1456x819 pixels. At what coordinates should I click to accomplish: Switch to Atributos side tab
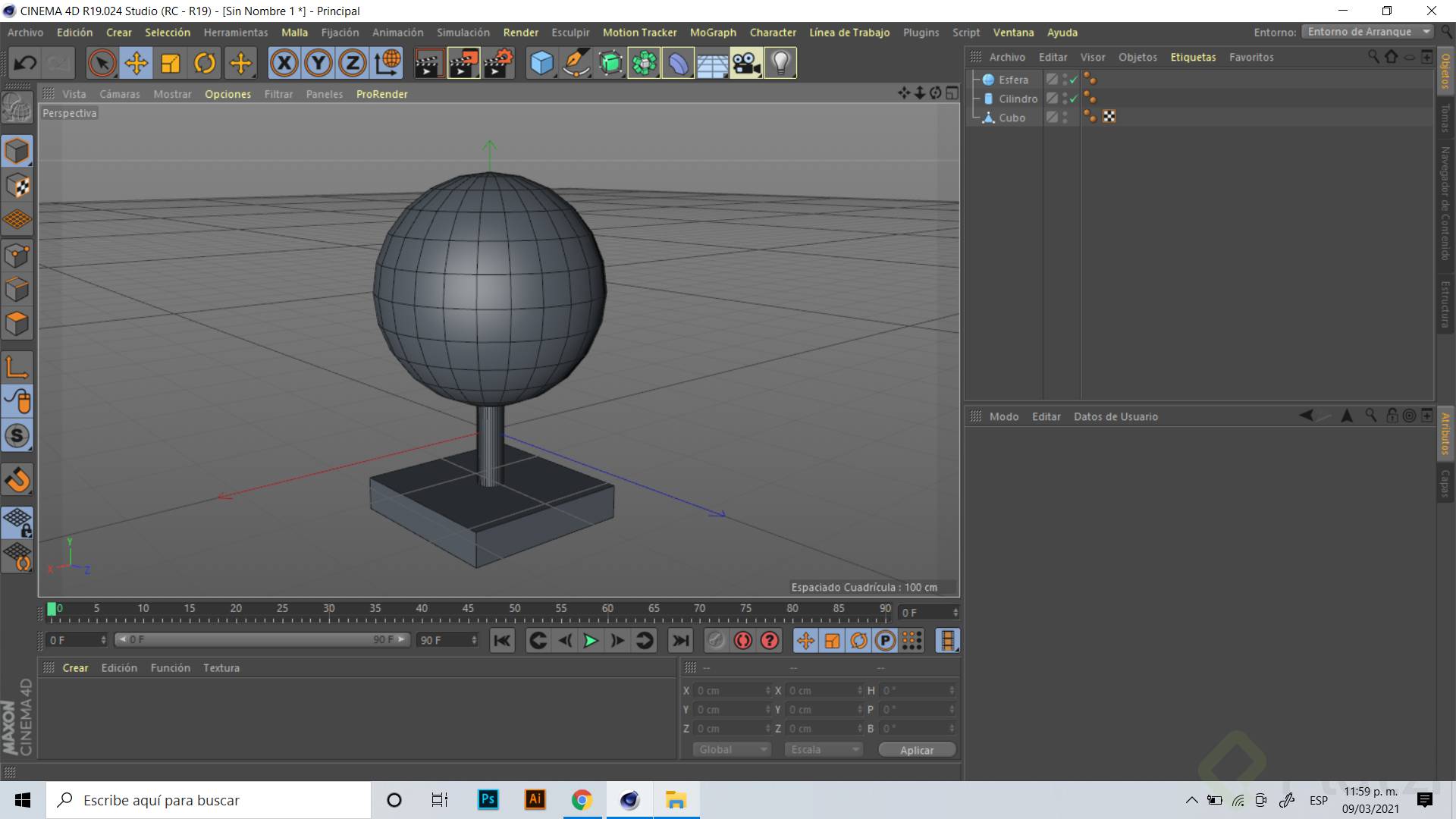tap(1445, 434)
